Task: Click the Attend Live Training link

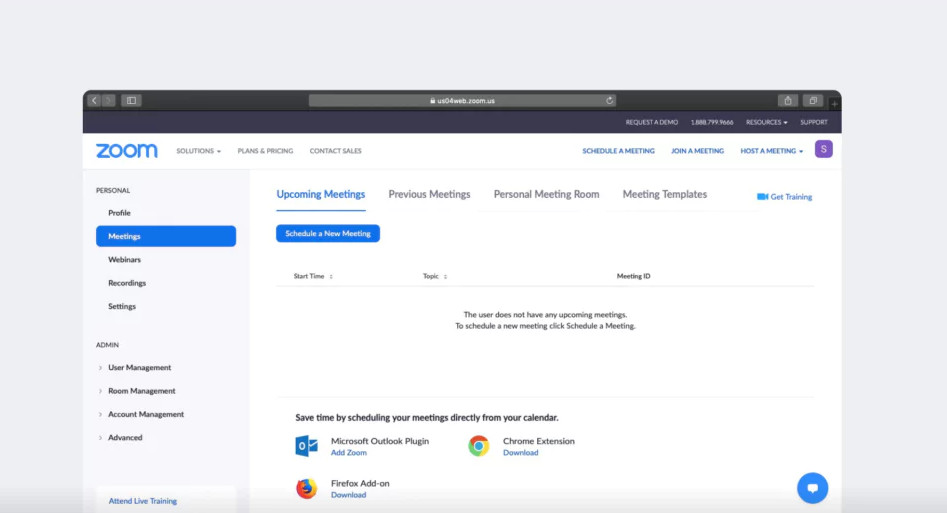Action: (x=143, y=501)
